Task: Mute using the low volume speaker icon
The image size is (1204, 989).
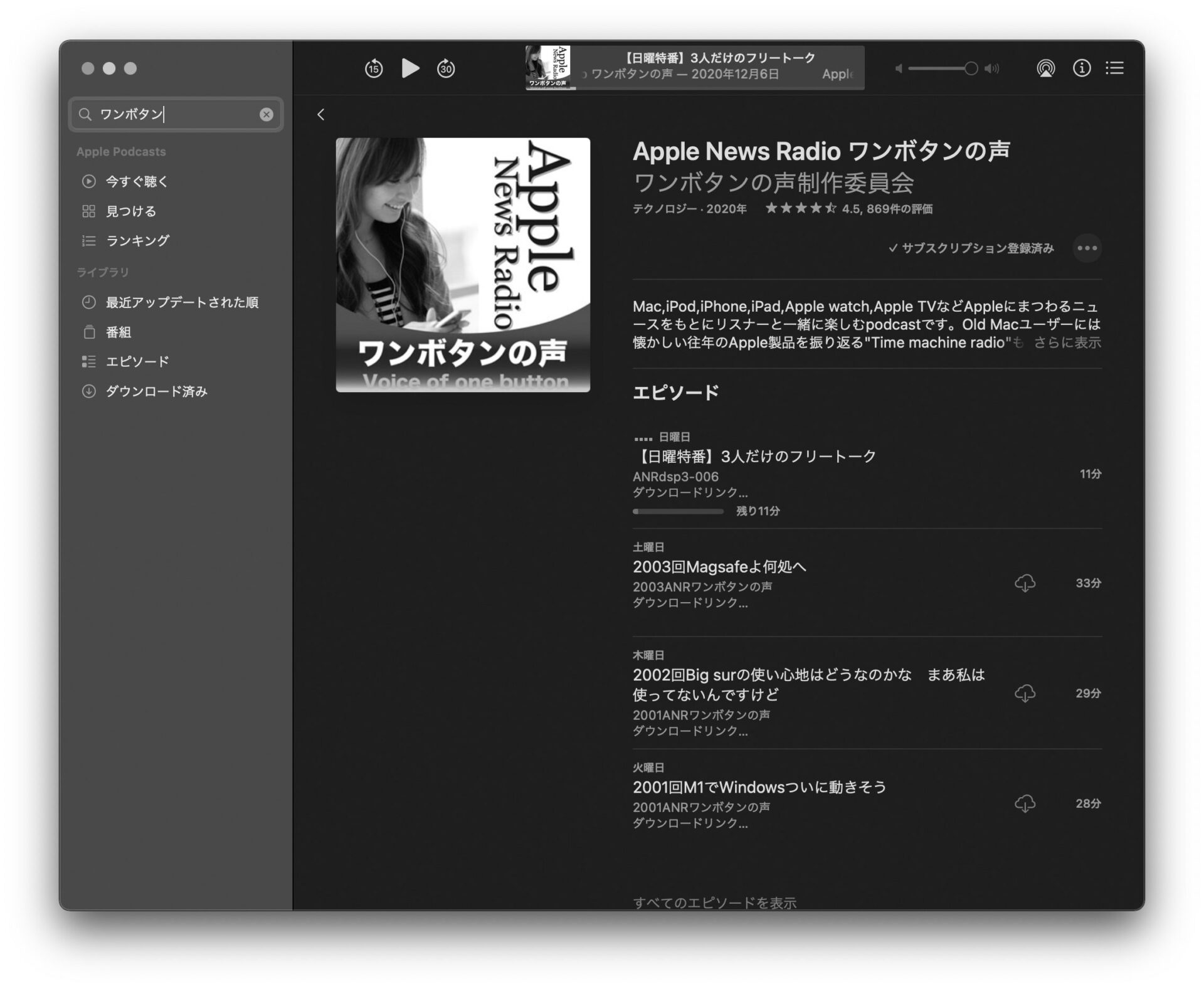Action: (x=899, y=68)
